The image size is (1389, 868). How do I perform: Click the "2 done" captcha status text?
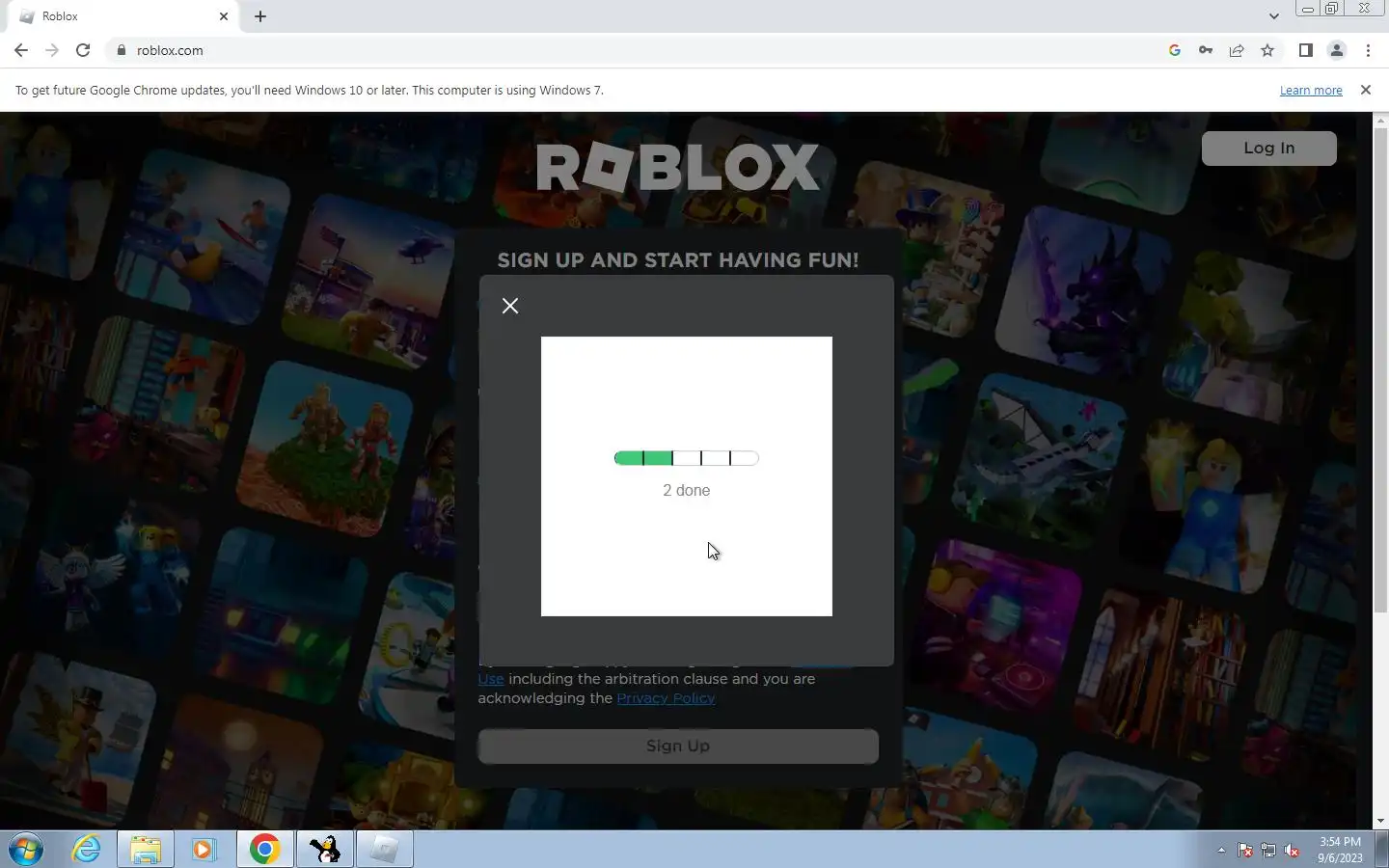pyautogui.click(x=687, y=491)
